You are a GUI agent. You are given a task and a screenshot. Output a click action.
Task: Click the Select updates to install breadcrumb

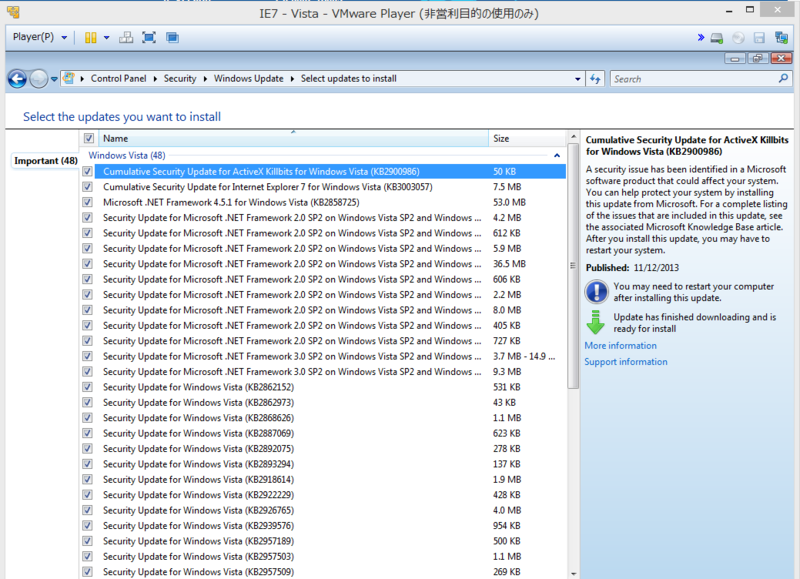(x=348, y=79)
